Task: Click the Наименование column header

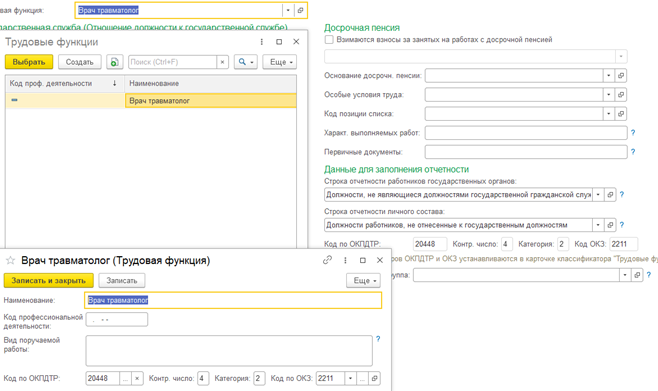Action: [211, 83]
